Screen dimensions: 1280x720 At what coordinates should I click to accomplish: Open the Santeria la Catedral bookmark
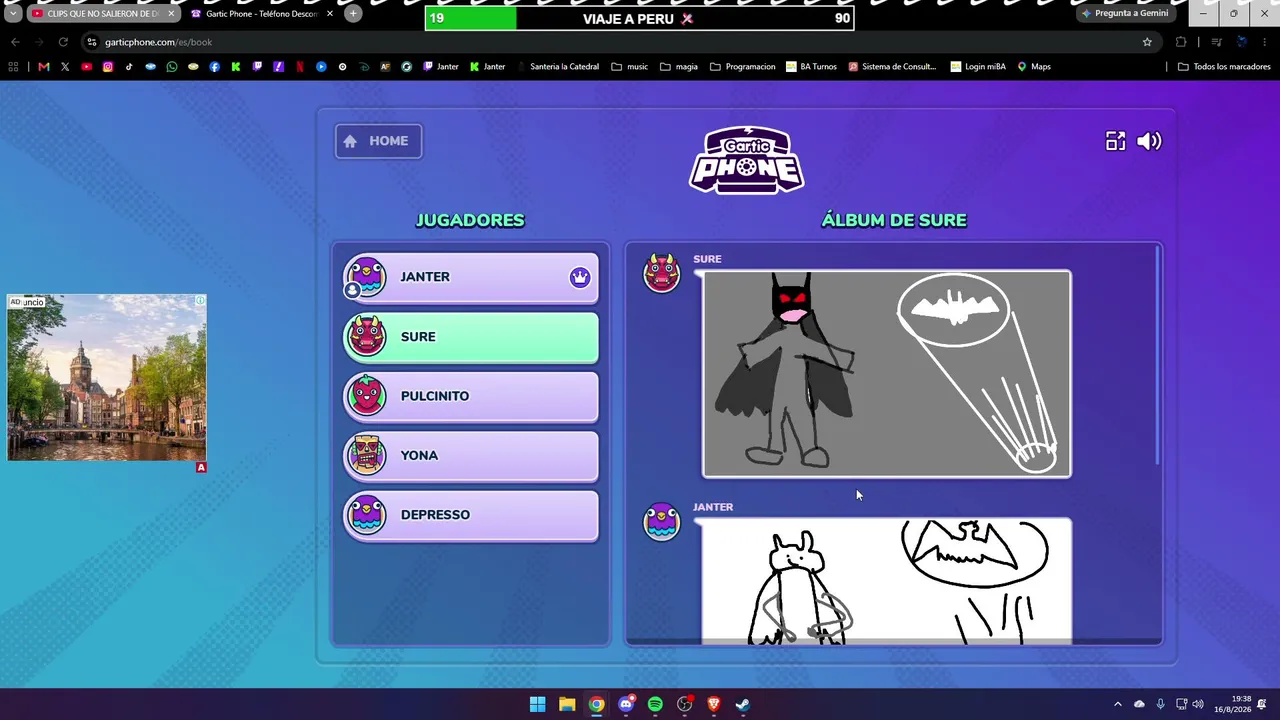pyautogui.click(x=557, y=67)
